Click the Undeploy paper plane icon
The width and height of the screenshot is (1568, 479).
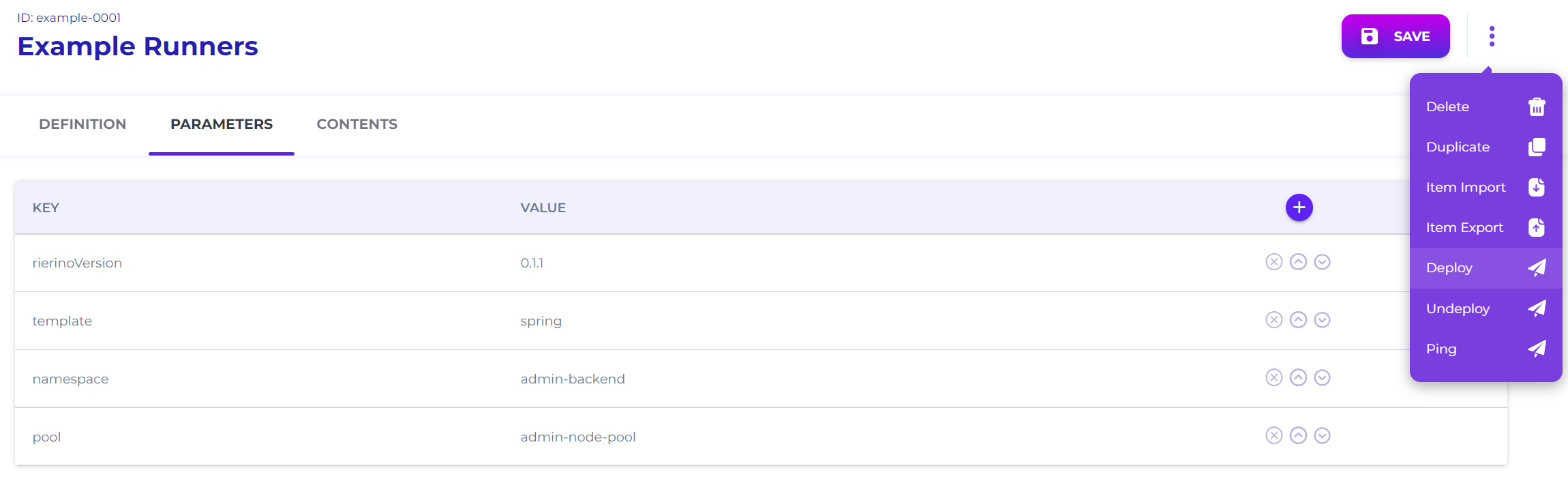tap(1537, 308)
